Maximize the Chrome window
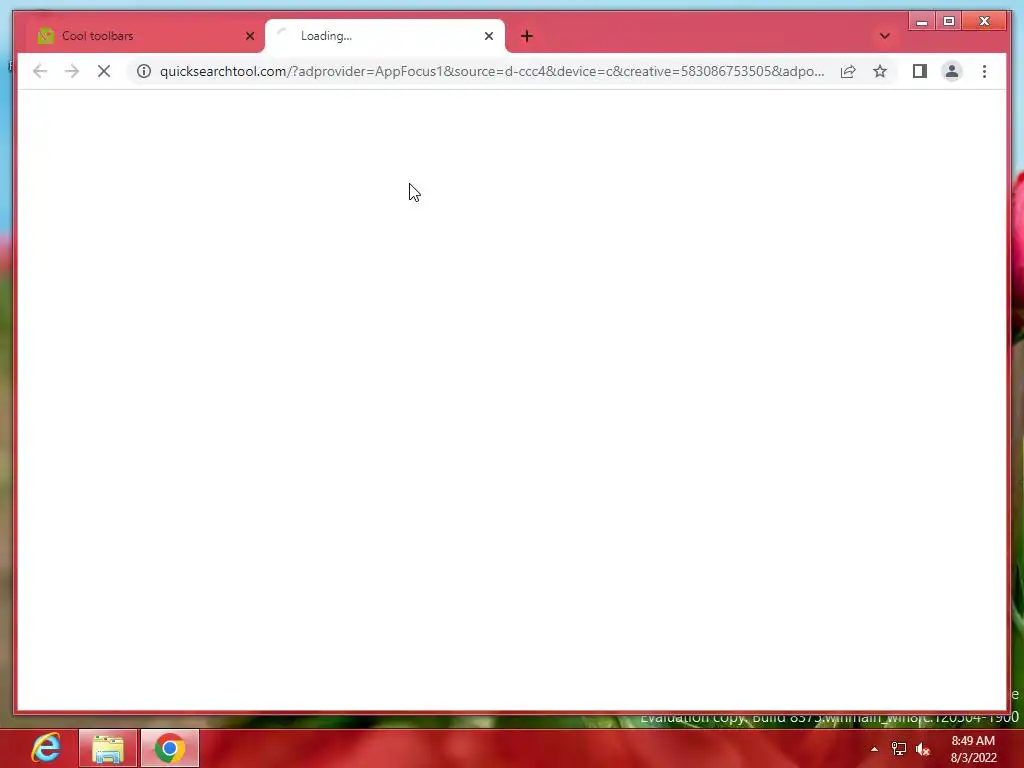 (949, 22)
